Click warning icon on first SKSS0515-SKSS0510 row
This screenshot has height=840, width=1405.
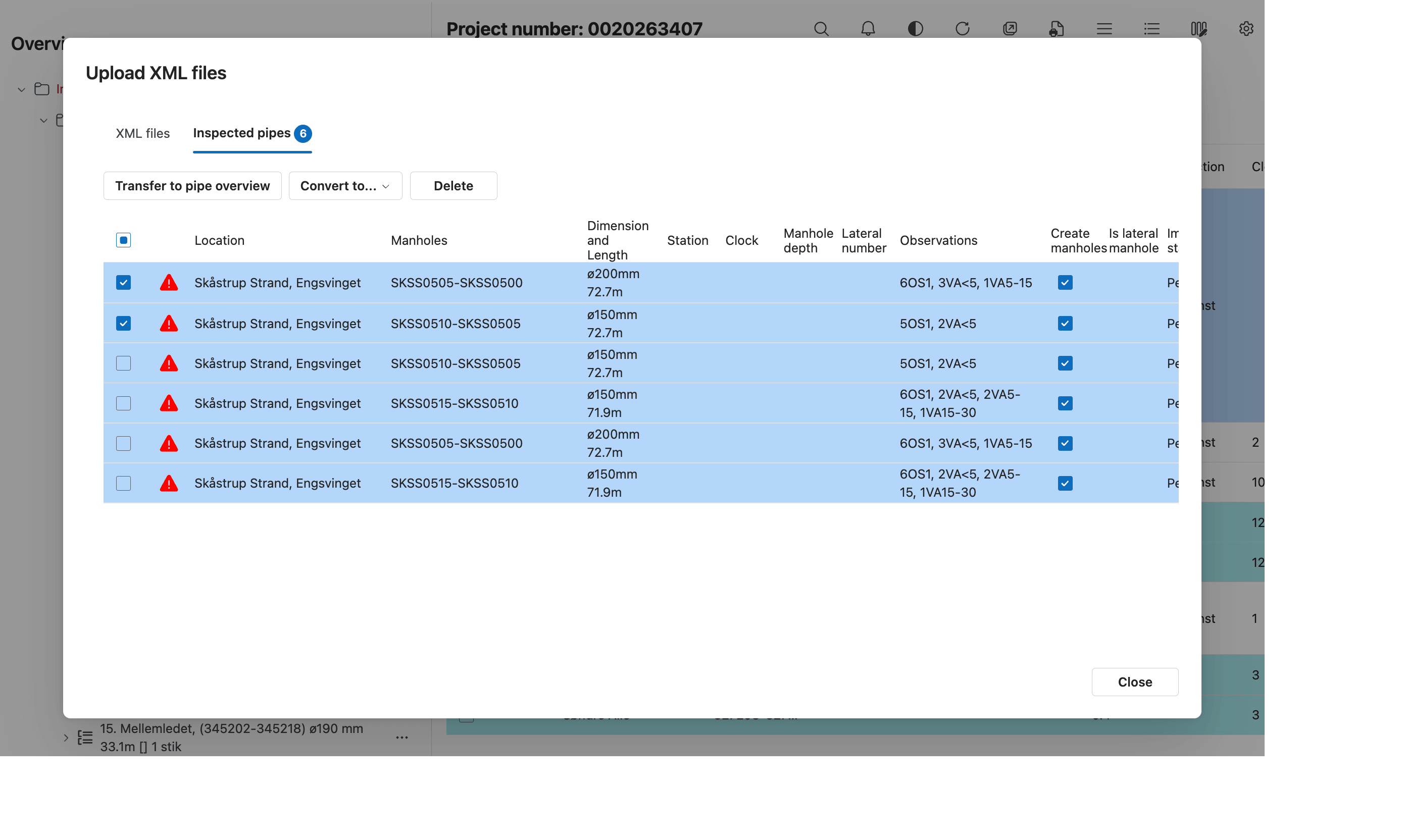point(169,403)
